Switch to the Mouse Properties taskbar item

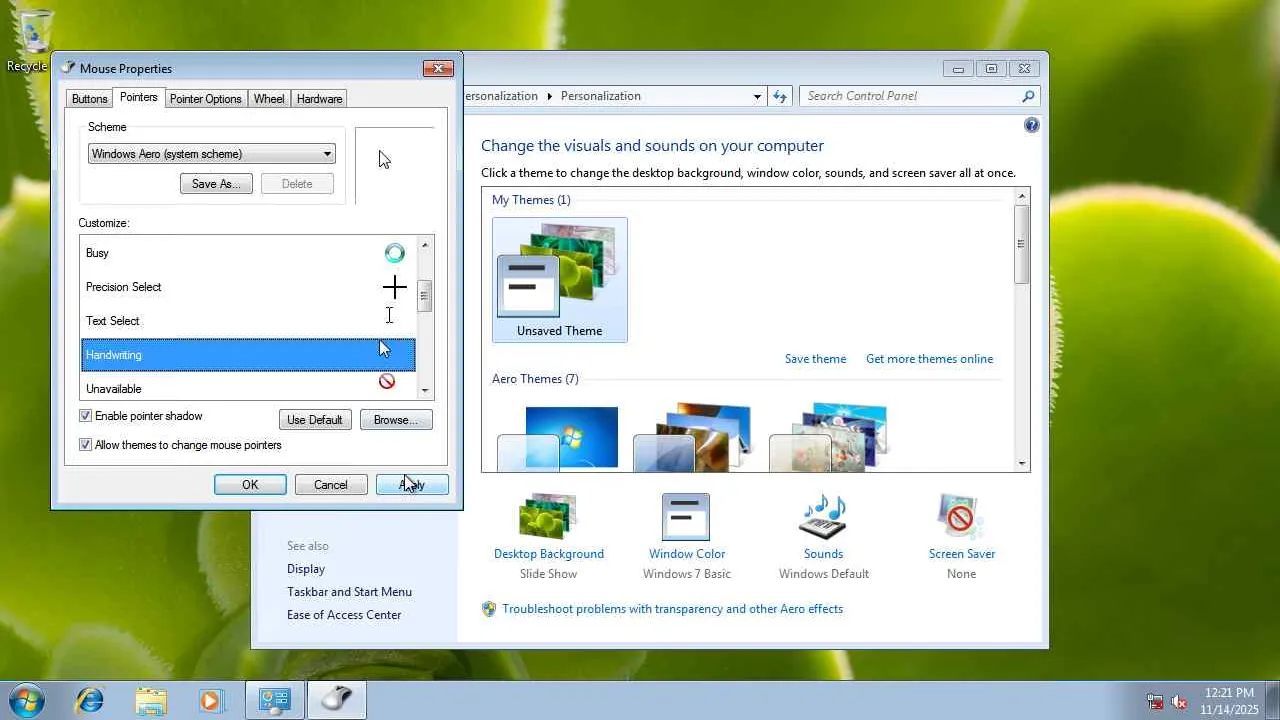point(337,700)
